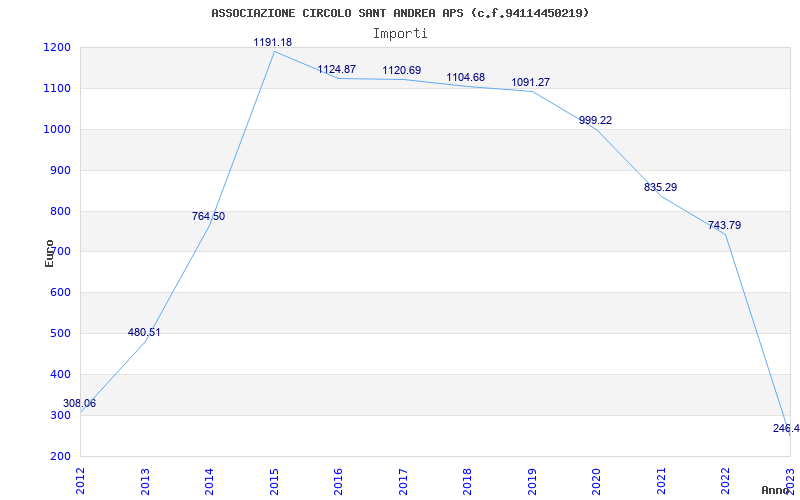Viewport: 800px width, 500px height.
Task: Click the 800 y-axis tick label
Action: (60, 211)
